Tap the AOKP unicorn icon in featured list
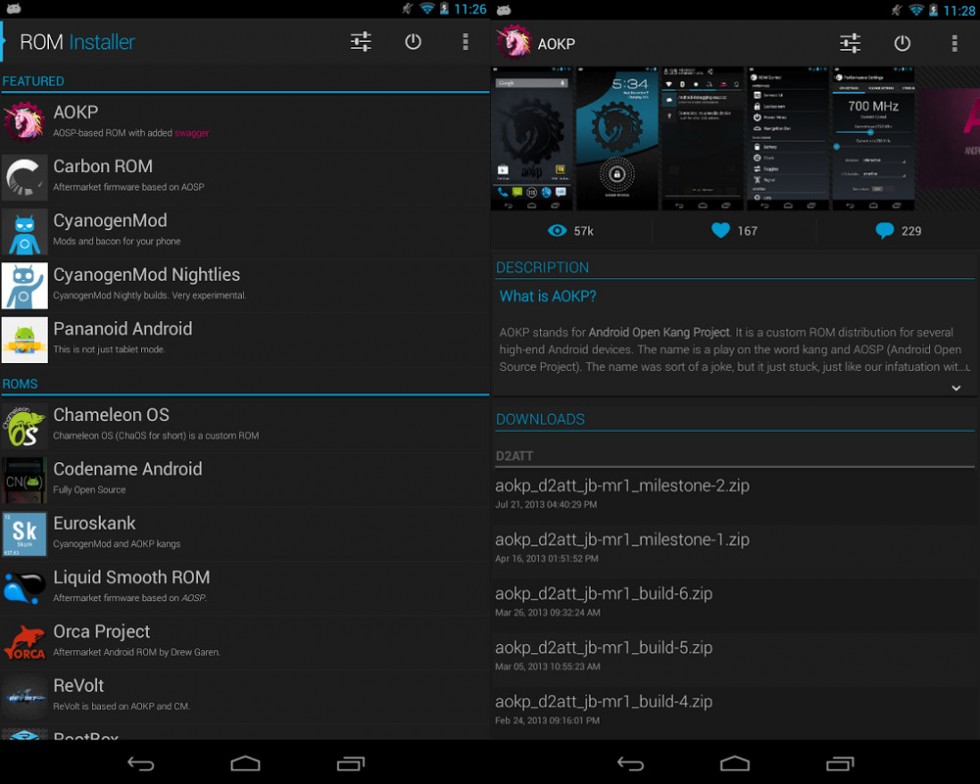 pos(24,121)
